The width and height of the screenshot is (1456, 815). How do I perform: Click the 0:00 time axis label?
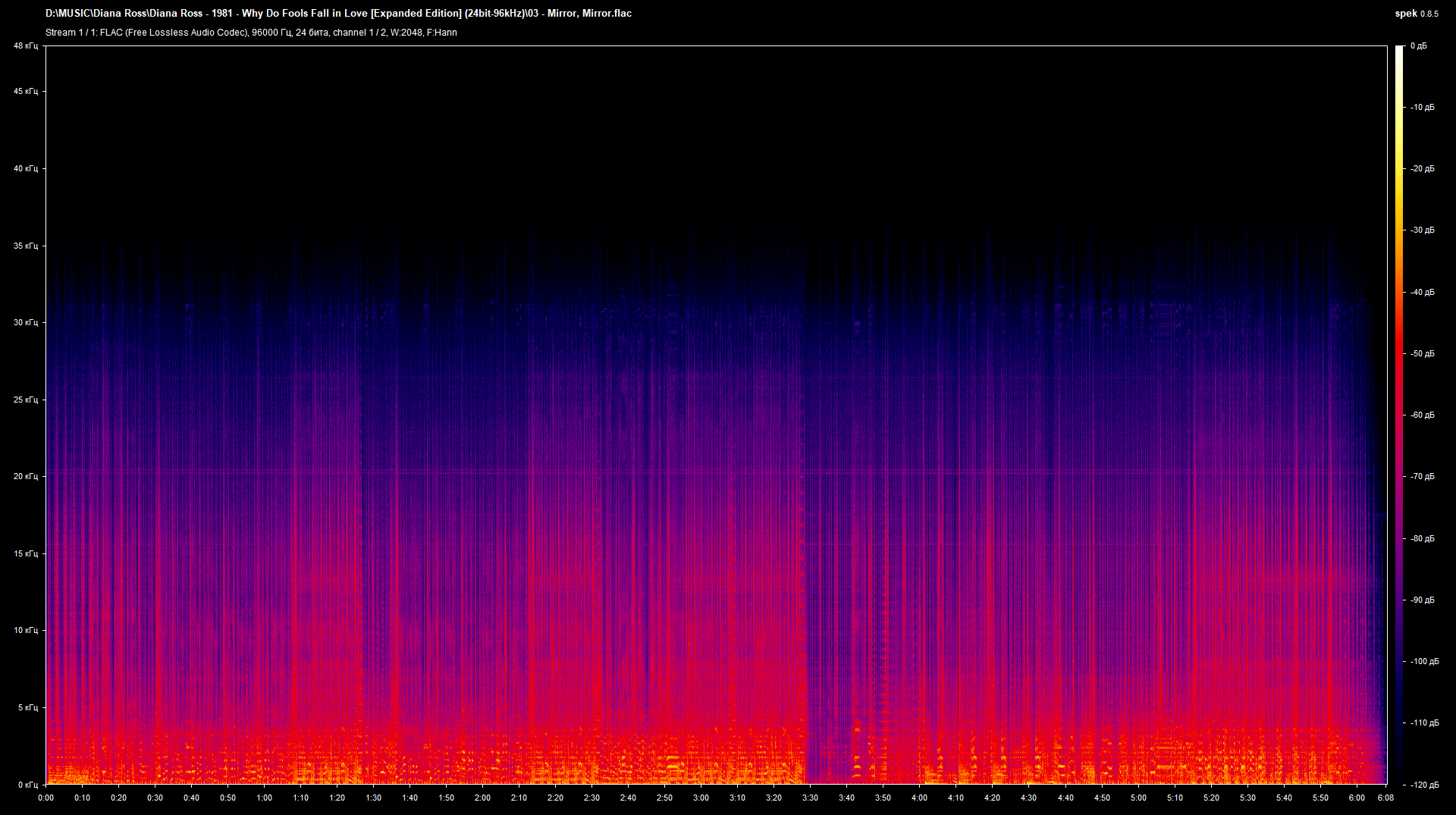(x=45, y=798)
